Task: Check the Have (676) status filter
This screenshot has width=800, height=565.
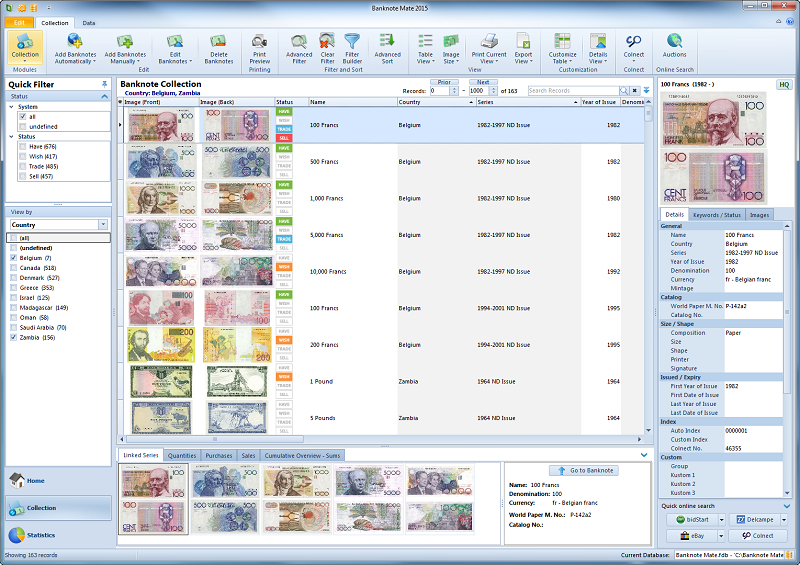Action: click(22, 146)
